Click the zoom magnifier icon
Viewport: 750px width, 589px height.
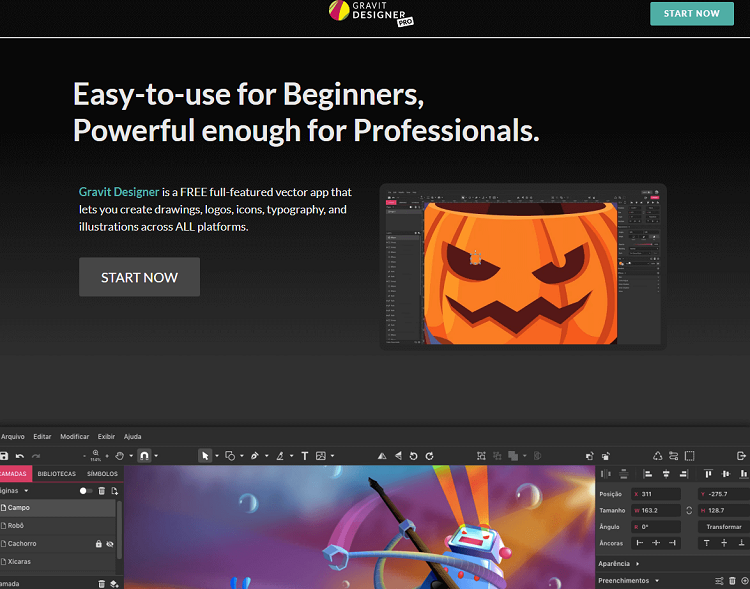96,455
